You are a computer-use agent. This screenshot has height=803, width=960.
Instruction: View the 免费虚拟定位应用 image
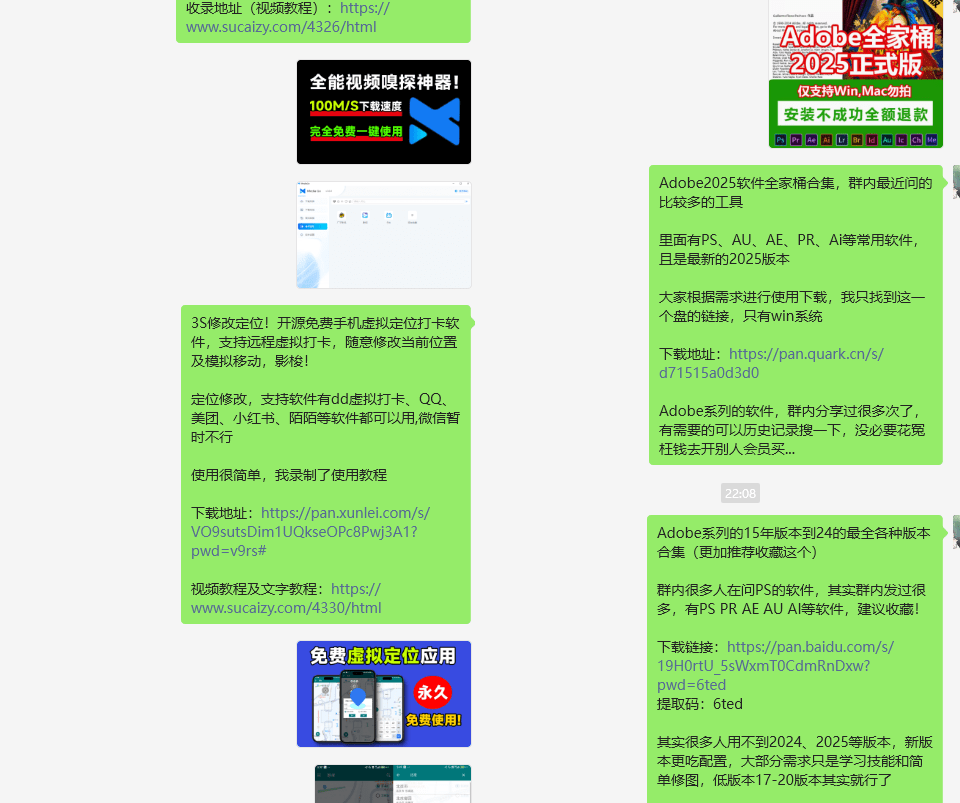pos(383,694)
